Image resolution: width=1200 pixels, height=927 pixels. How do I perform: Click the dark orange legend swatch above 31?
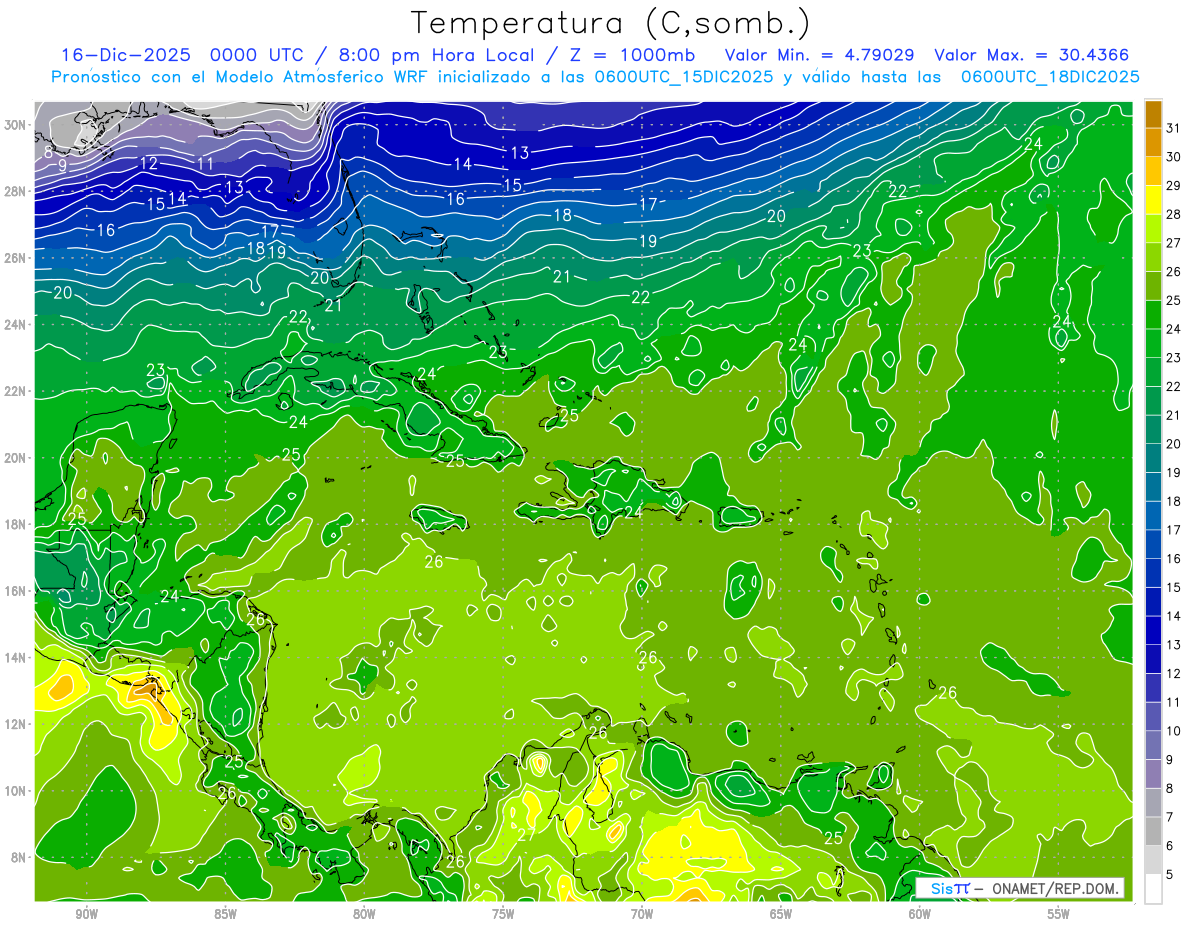(1153, 113)
